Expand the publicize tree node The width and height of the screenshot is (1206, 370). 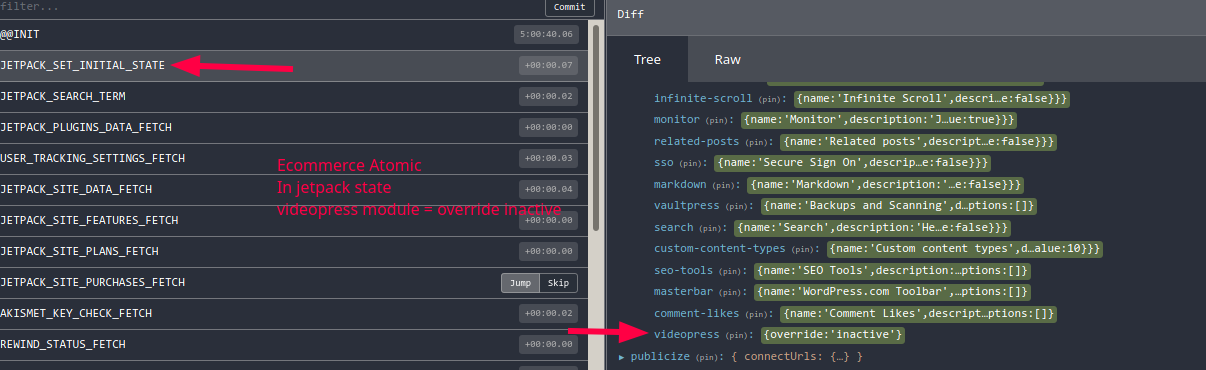[x=622, y=356]
